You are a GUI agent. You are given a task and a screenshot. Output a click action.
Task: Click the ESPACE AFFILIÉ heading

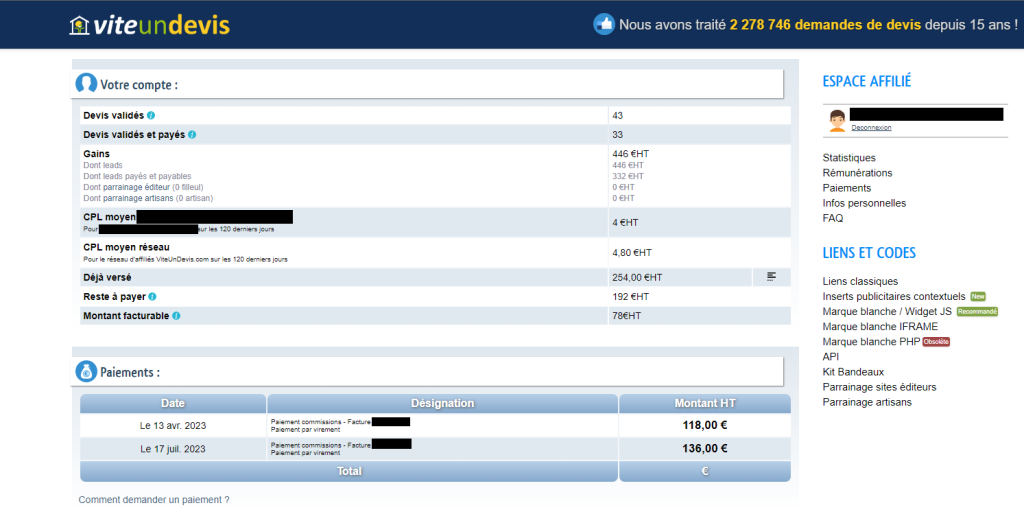coord(867,82)
